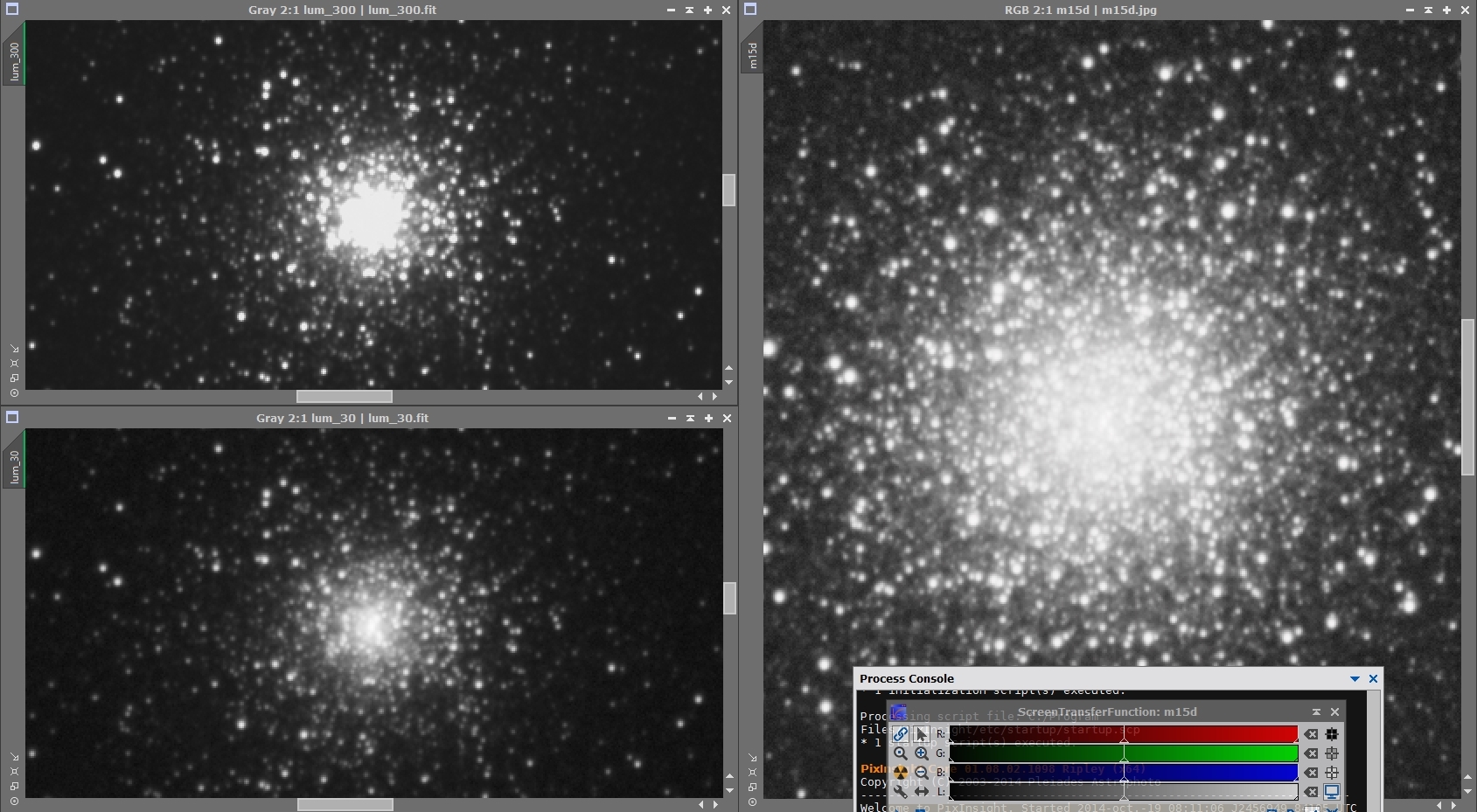The height and width of the screenshot is (812, 1477).
Task: Click the vertical scrollbar thumb in lum_300 window
Action: tap(729, 191)
